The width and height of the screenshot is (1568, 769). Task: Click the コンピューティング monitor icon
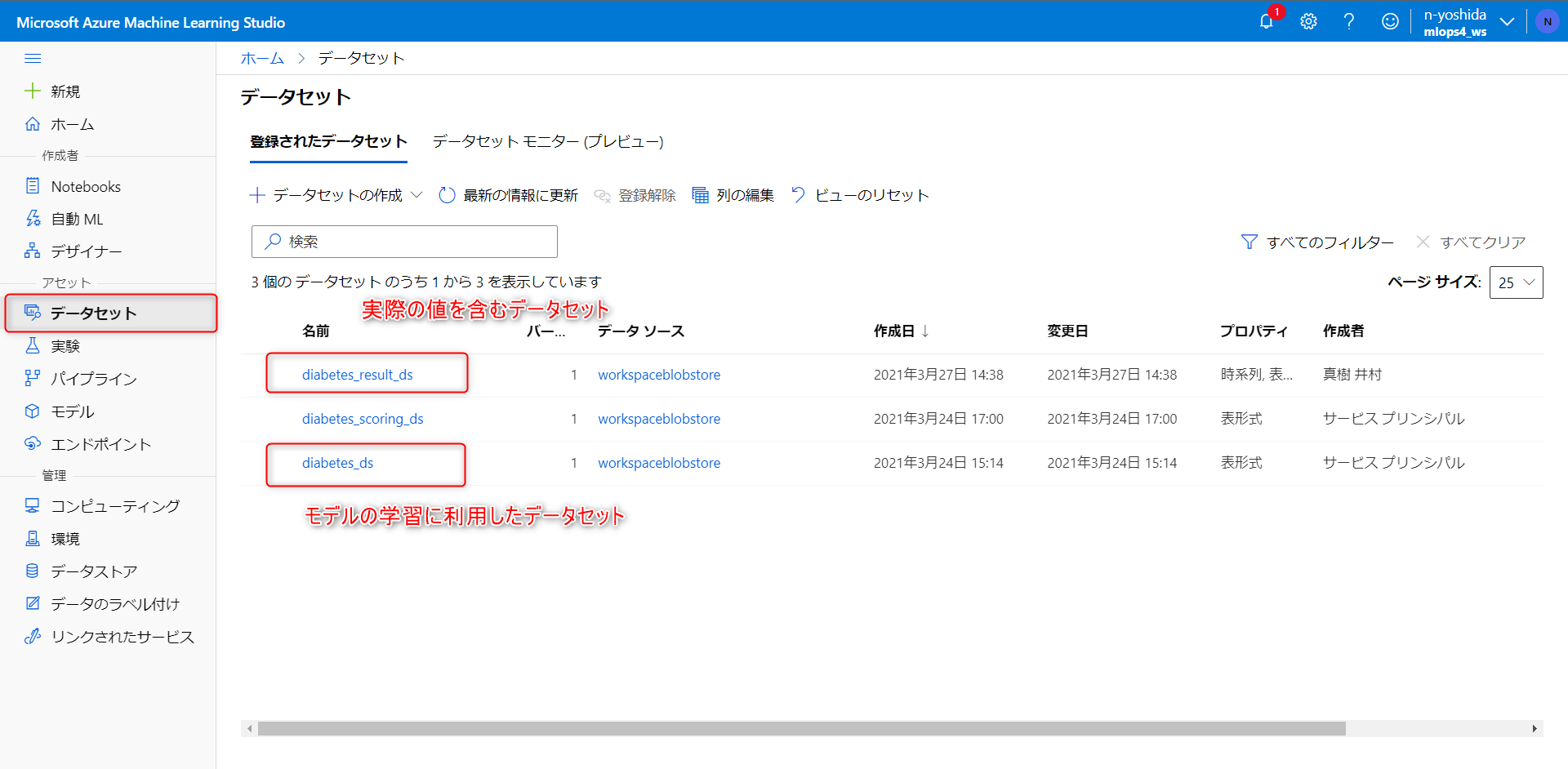33,506
